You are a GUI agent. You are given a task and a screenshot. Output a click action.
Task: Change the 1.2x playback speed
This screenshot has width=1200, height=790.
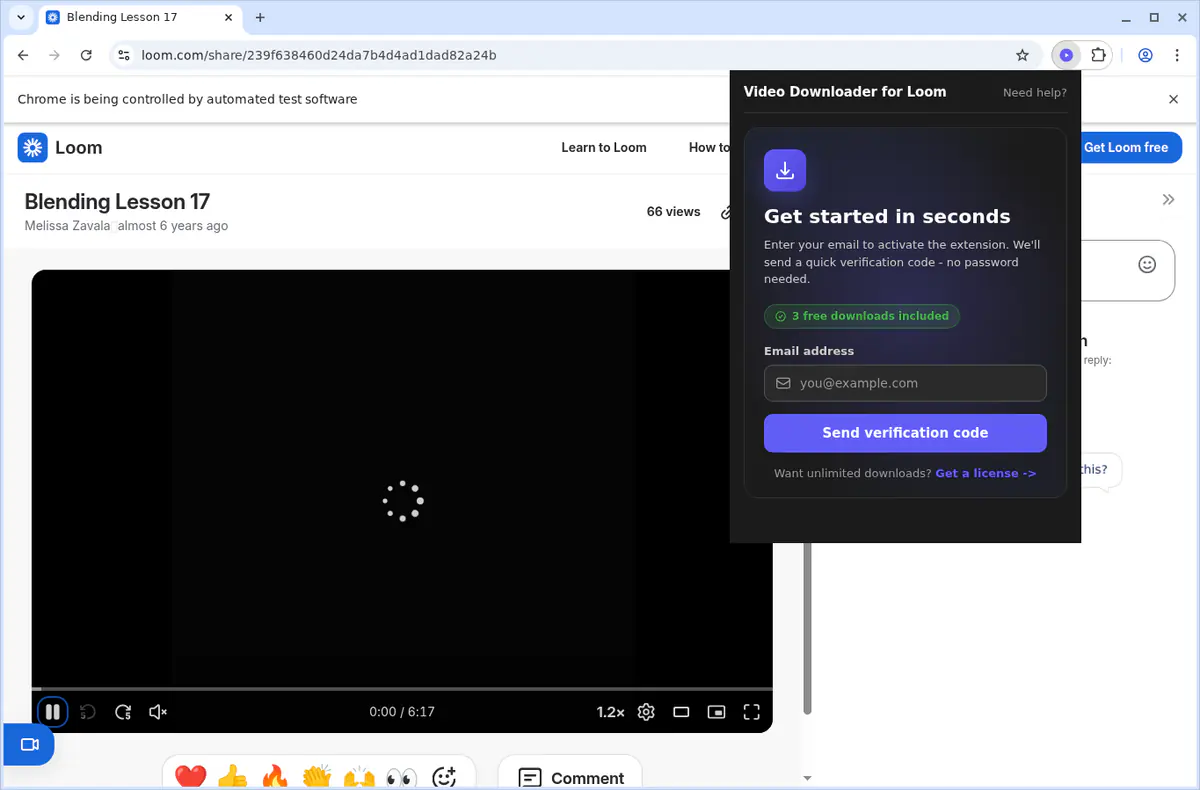click(610, 712)
